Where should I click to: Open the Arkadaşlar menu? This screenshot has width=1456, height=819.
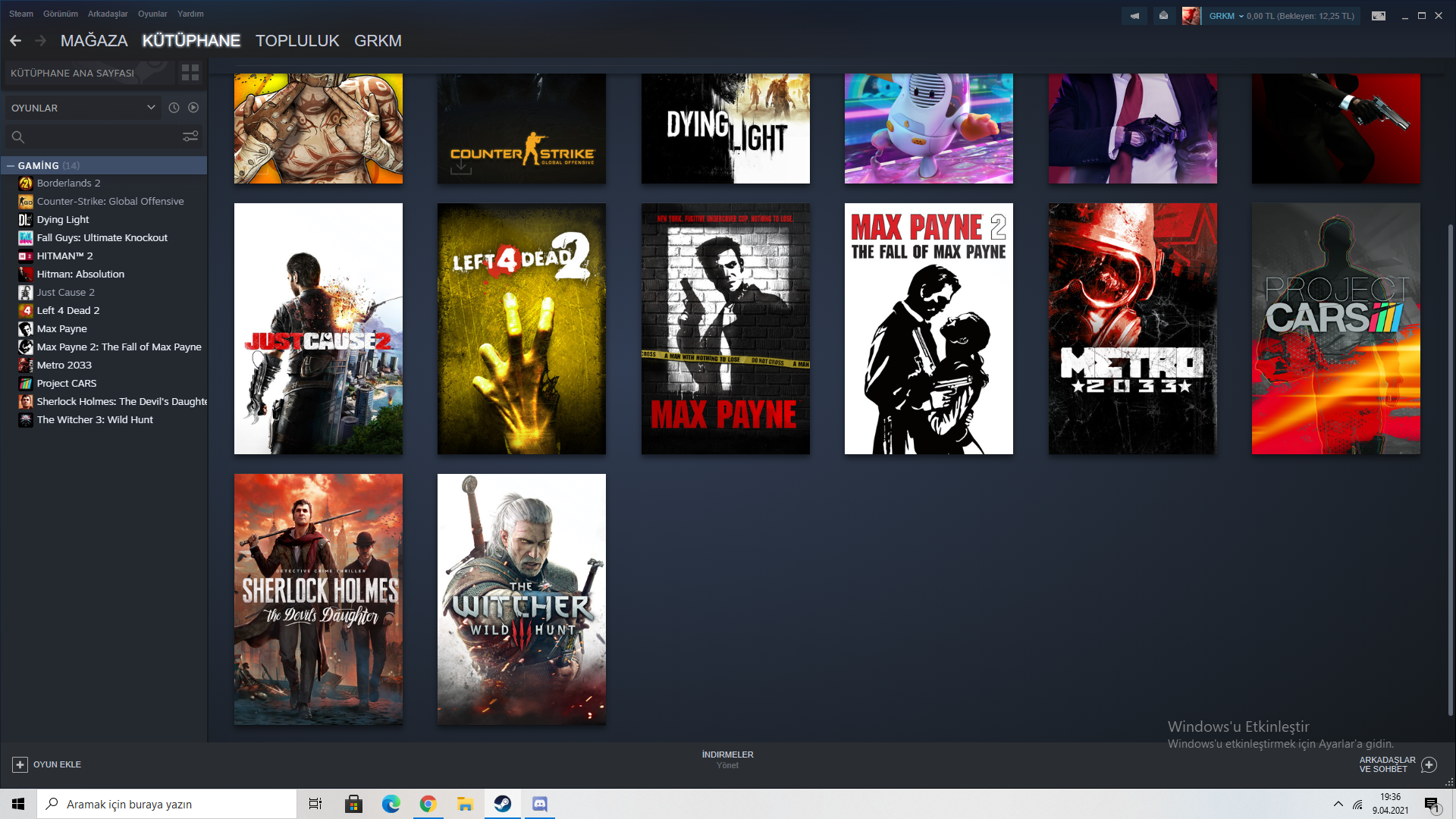tap(108, 14)
